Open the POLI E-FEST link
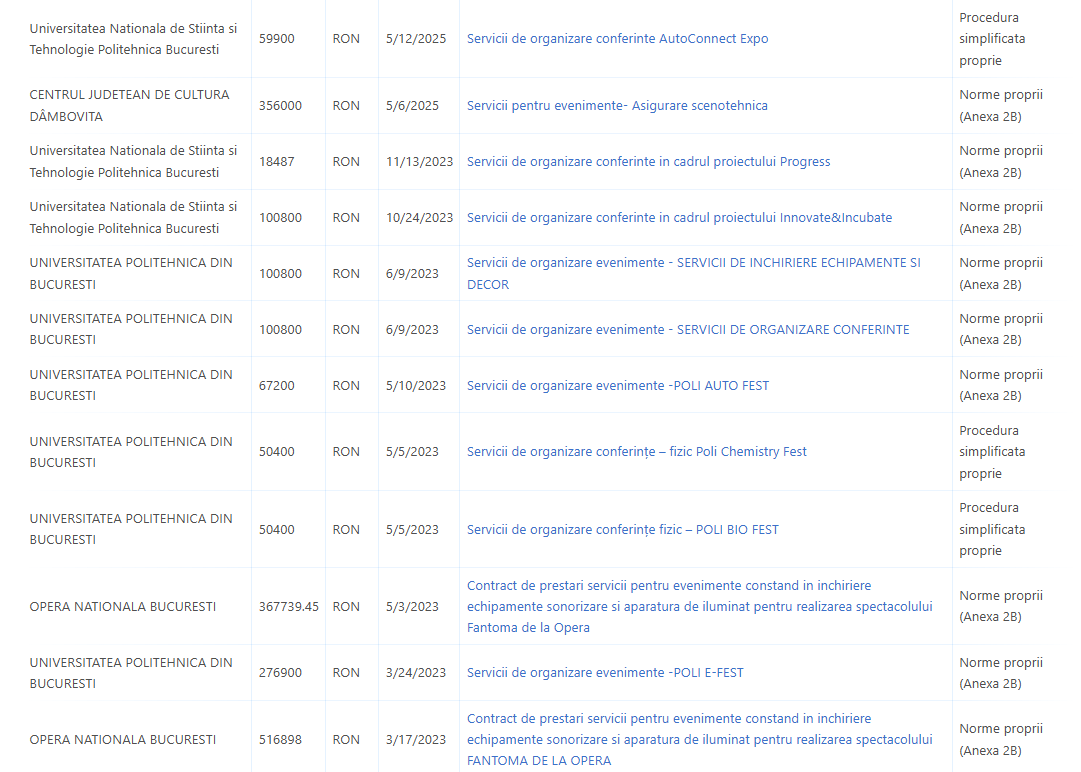Screen dimensions: 1081x772 click(x=605, y=673)
